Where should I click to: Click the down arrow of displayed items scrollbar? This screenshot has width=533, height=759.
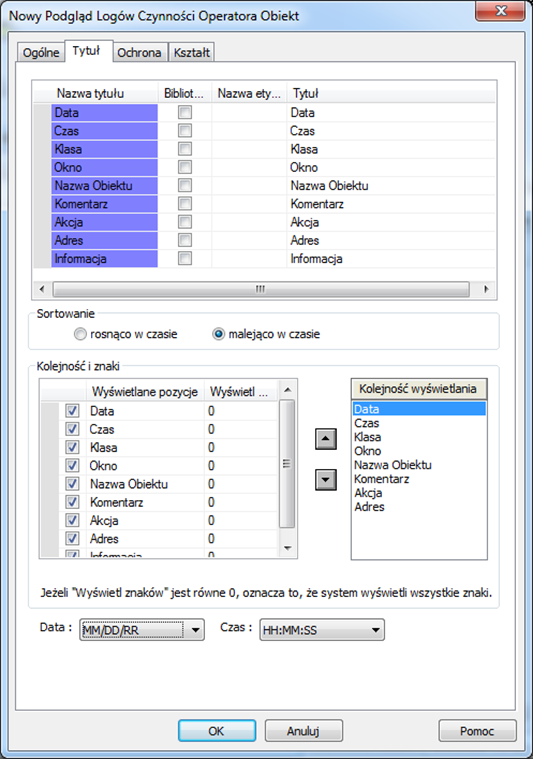coord(288,548)
